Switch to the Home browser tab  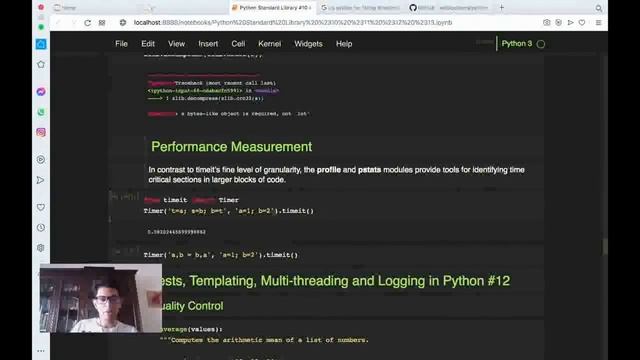click(65, 8)
